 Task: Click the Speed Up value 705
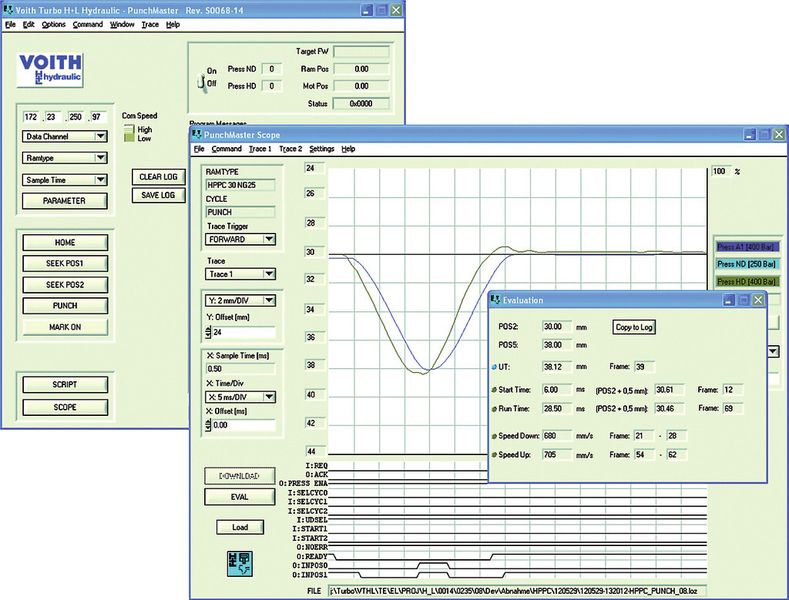557,455
